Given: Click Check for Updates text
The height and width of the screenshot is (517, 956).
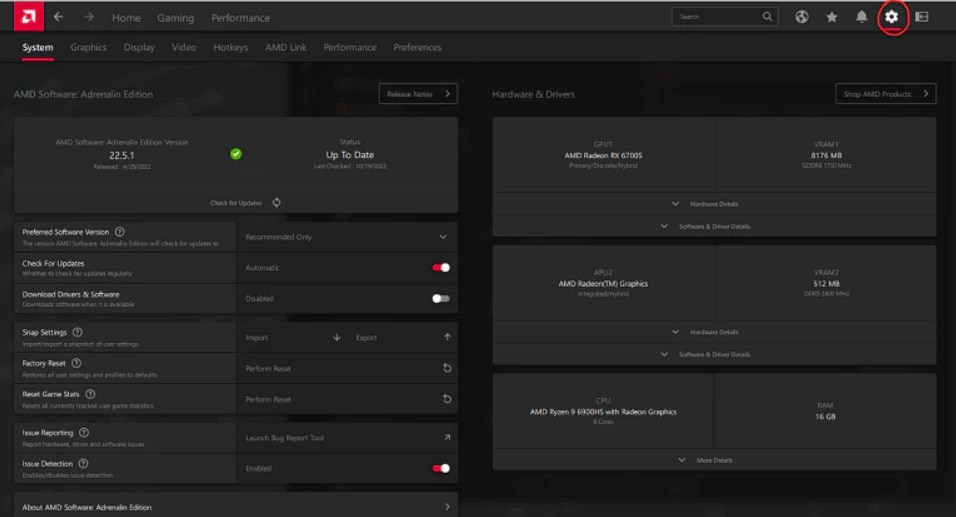Looking at the screenshot, I should tap(236, 203).
